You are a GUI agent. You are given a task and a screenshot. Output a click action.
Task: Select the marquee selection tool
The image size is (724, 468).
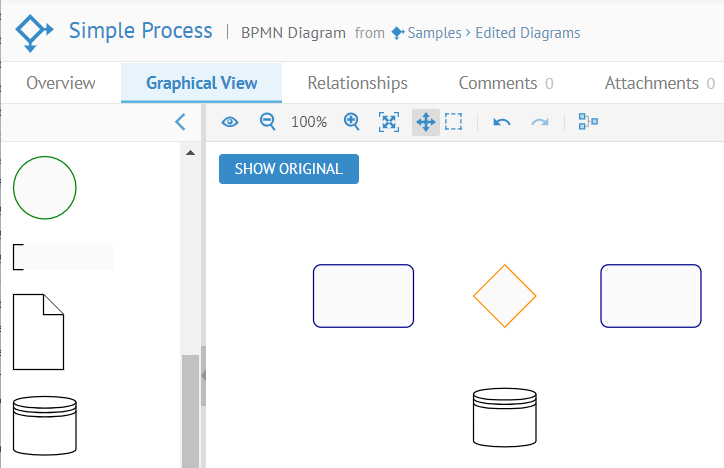tap(453, 122)
